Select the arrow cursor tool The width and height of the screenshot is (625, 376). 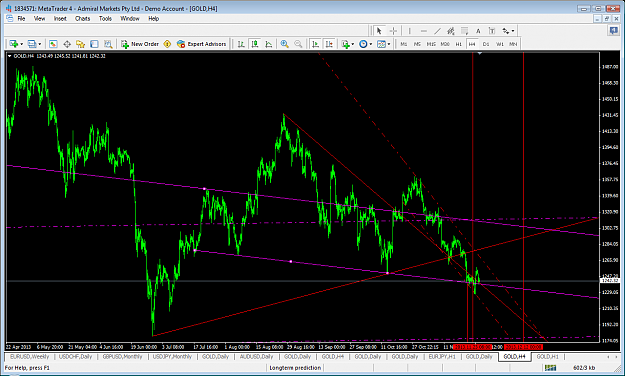pyautogui.click(x=379, y=31)
